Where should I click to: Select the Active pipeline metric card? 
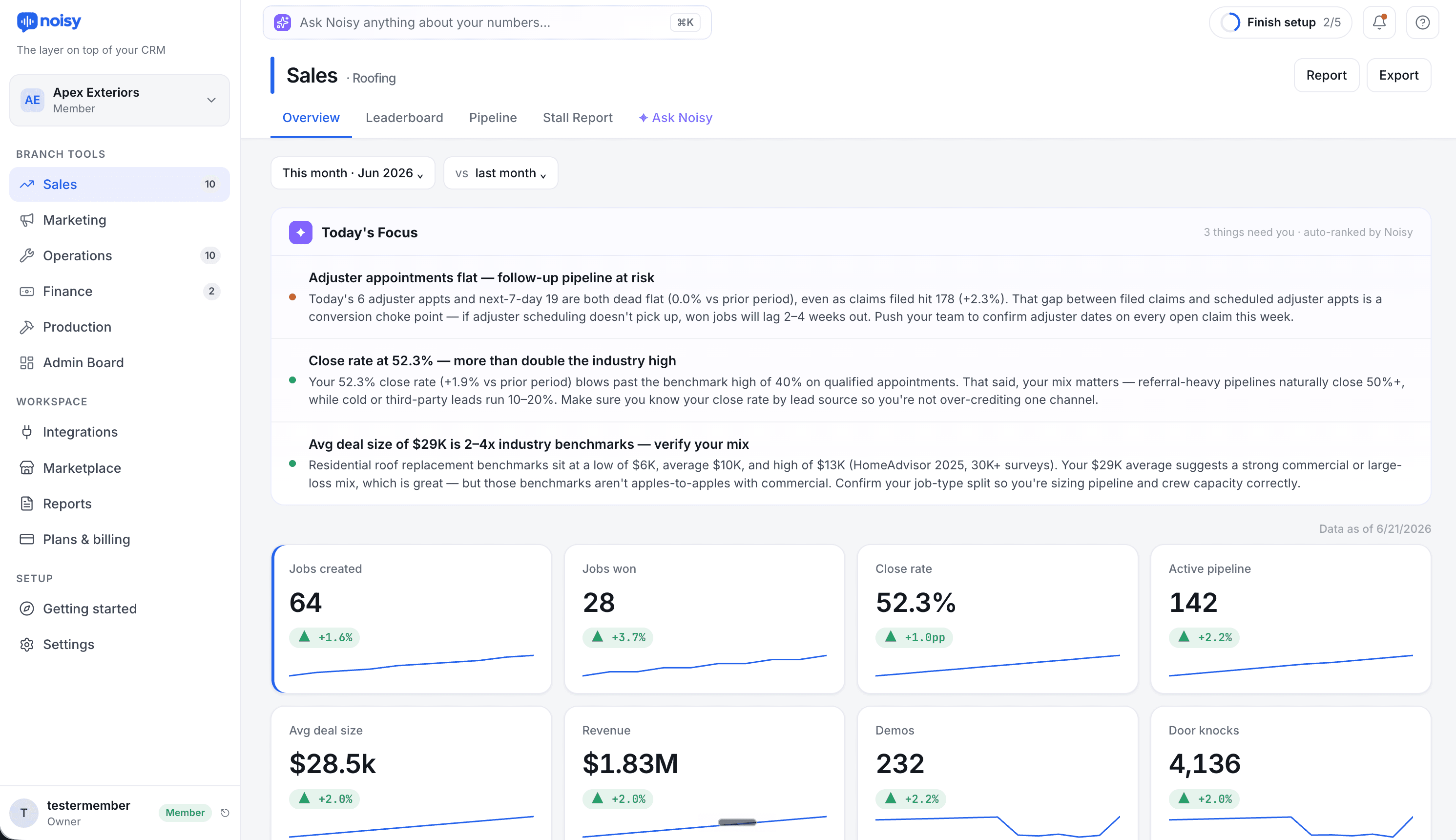coord(1290,619)
